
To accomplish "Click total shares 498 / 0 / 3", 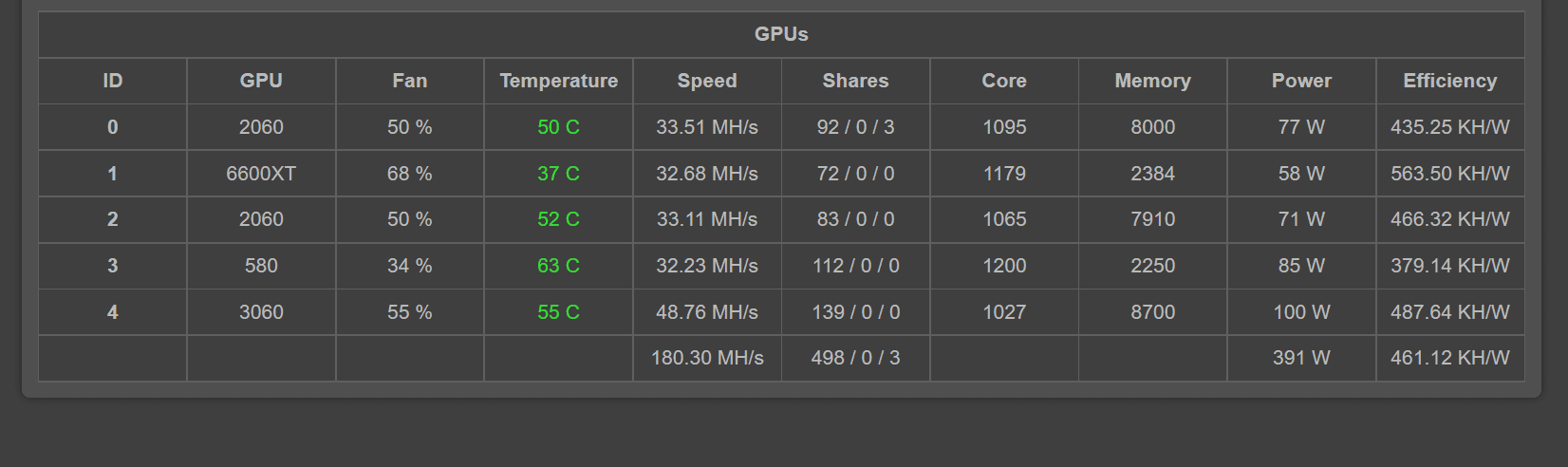I will [855, 358].
